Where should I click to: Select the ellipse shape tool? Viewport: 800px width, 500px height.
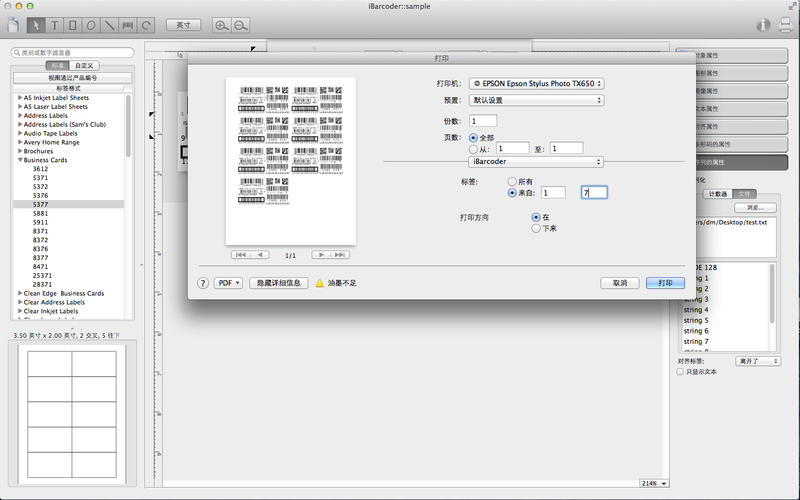tap(91, 24)
